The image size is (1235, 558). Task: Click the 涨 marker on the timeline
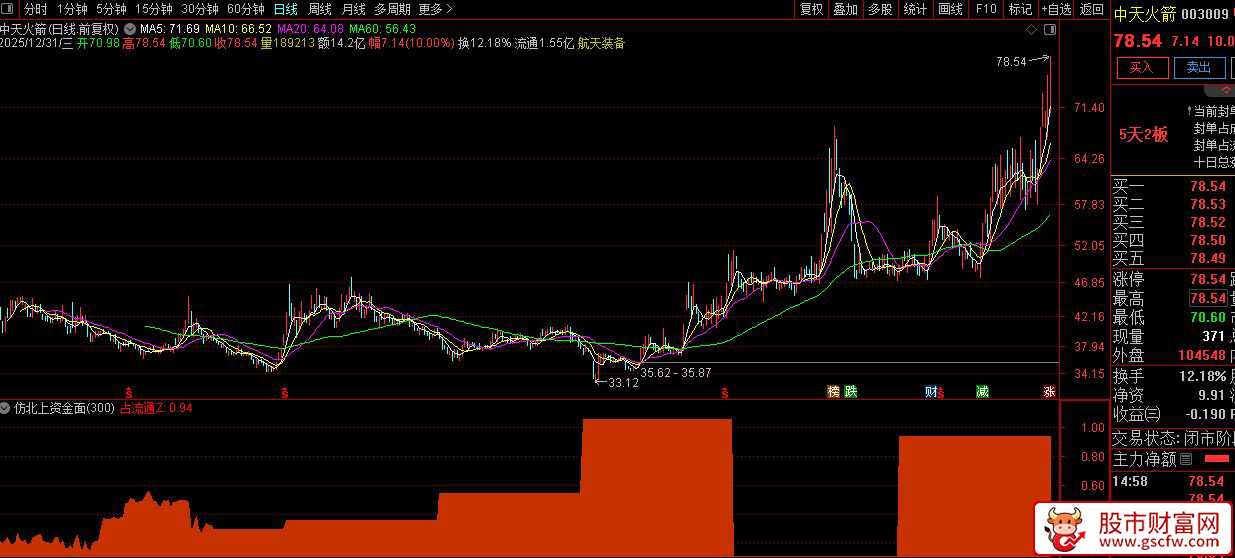tap(1049, 391)
